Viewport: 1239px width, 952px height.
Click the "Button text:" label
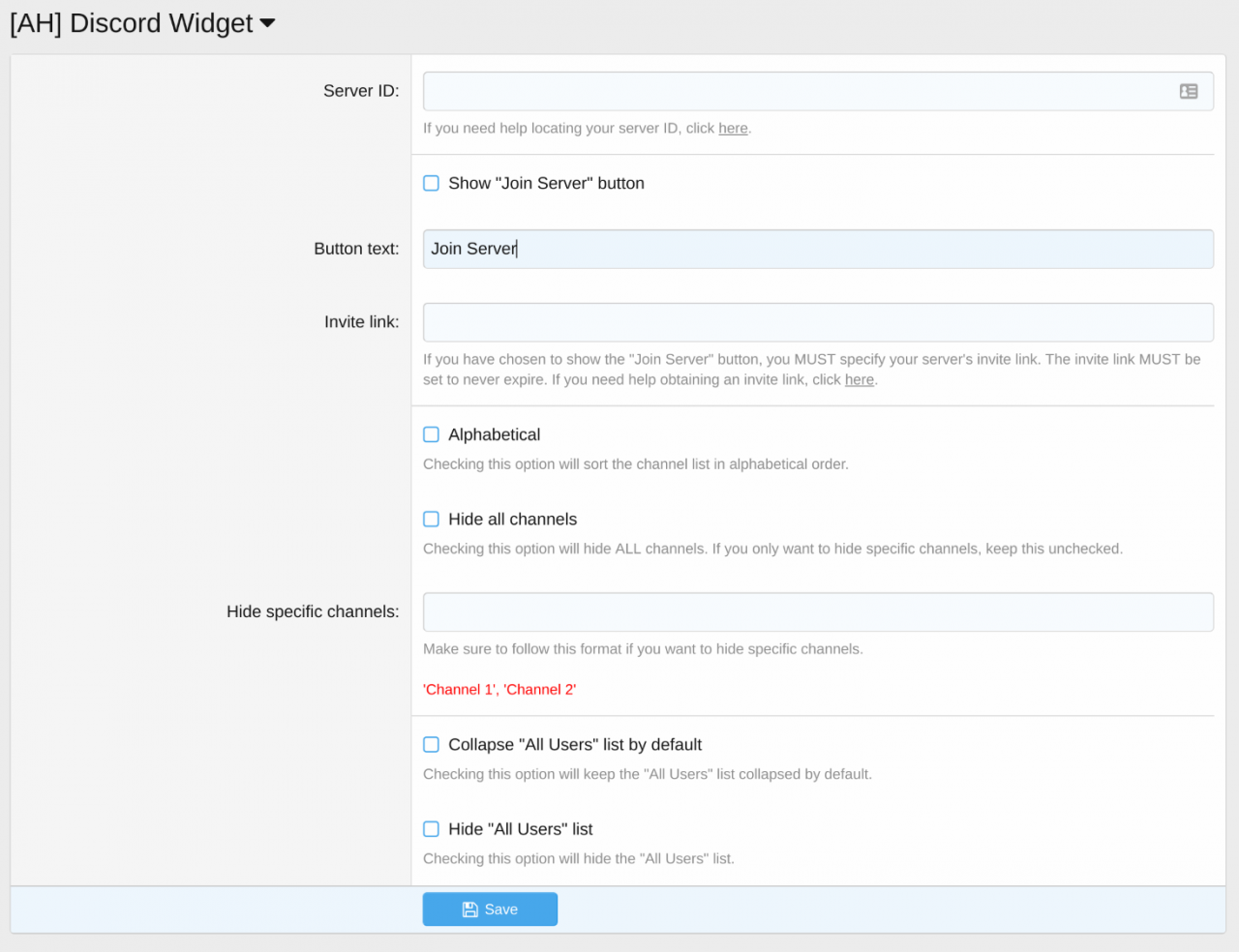pos(356,249)
